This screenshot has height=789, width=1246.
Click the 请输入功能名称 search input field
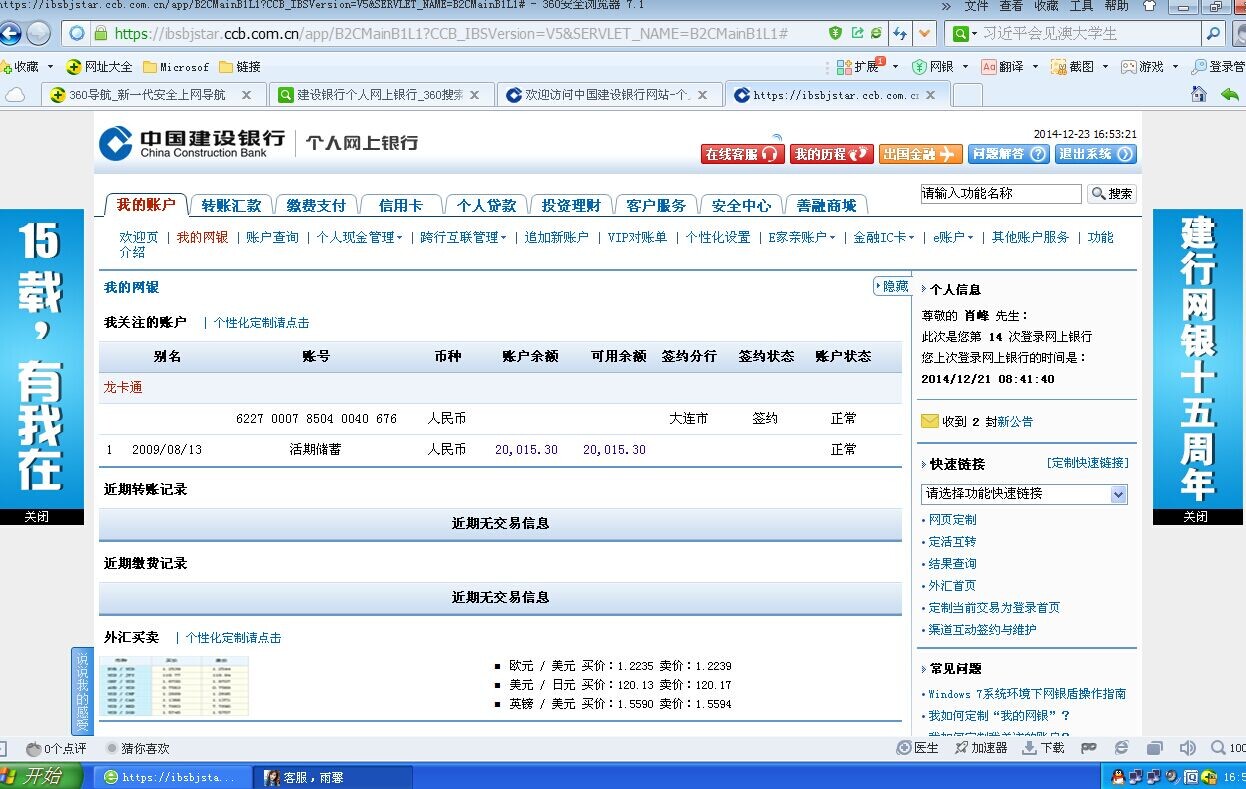pyautogui.click(x=1000, y=194)
